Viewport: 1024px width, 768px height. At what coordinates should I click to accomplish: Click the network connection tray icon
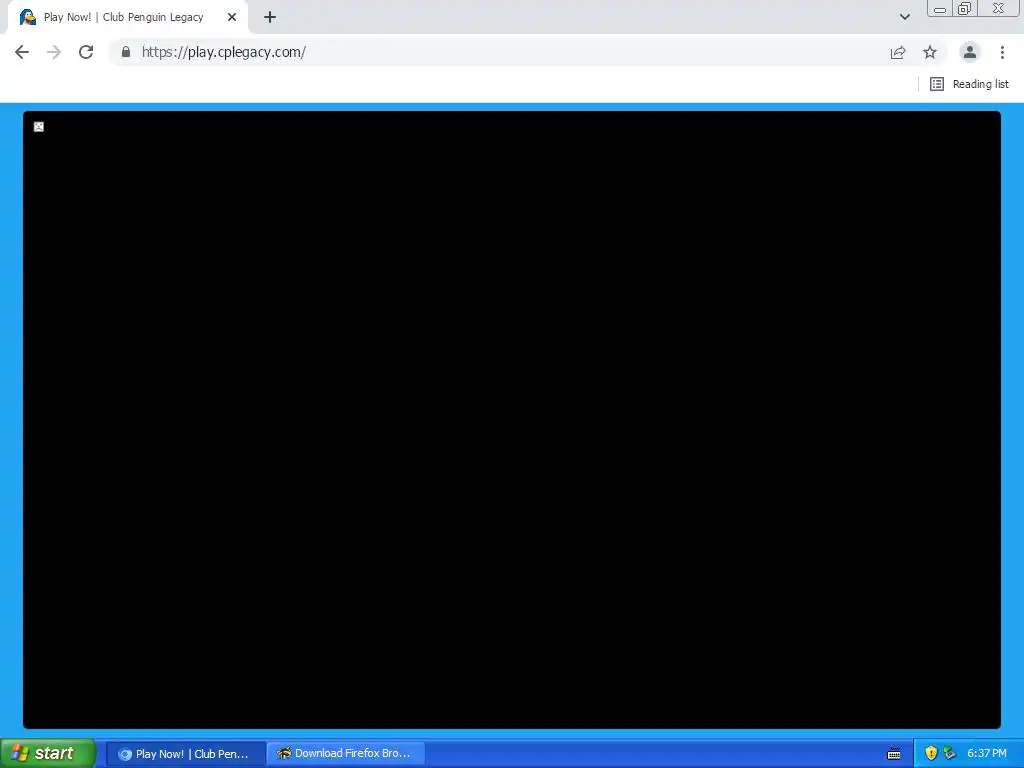coord(950,753)
